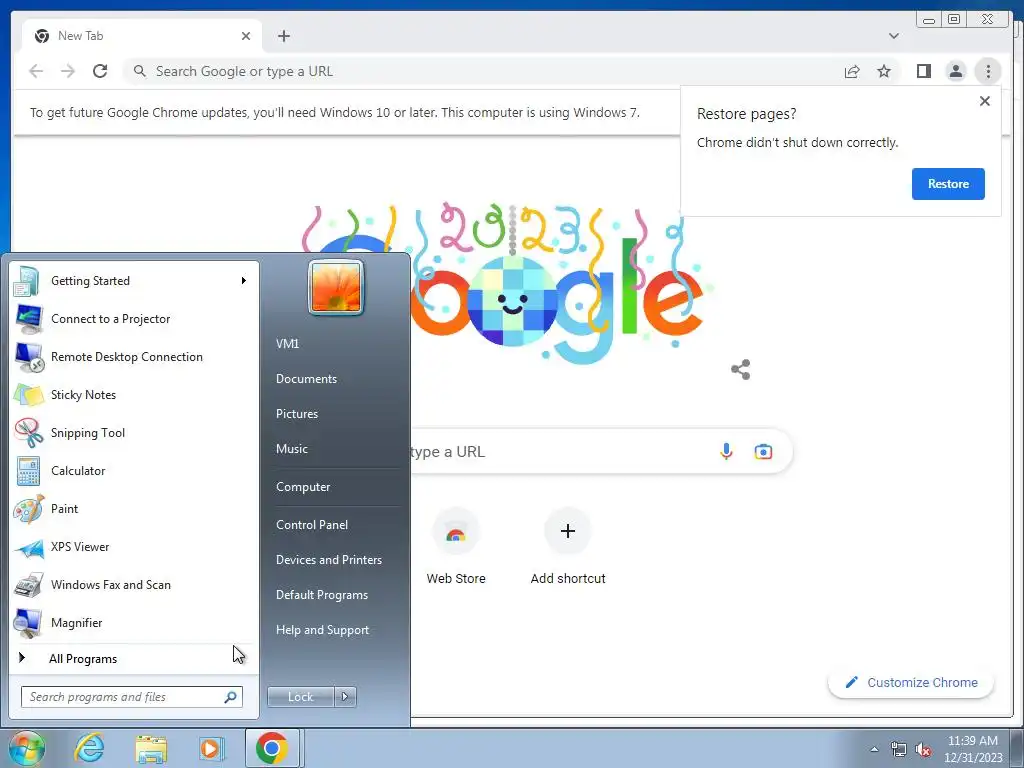Viewport: 1024px width, 768px height.
Task: Open Computer from Start menu
Action: pos(303,487)
